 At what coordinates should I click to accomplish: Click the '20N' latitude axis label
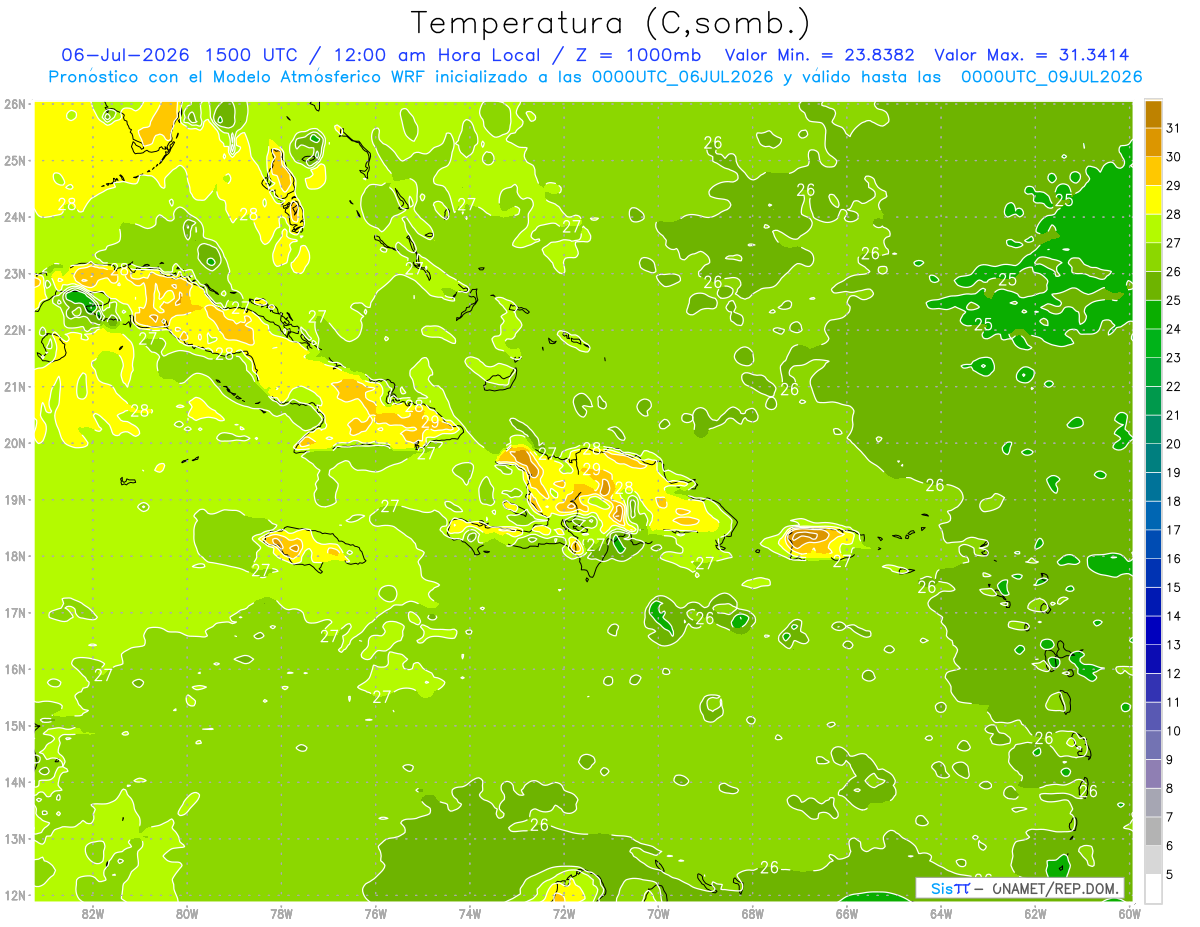(14, 443)
